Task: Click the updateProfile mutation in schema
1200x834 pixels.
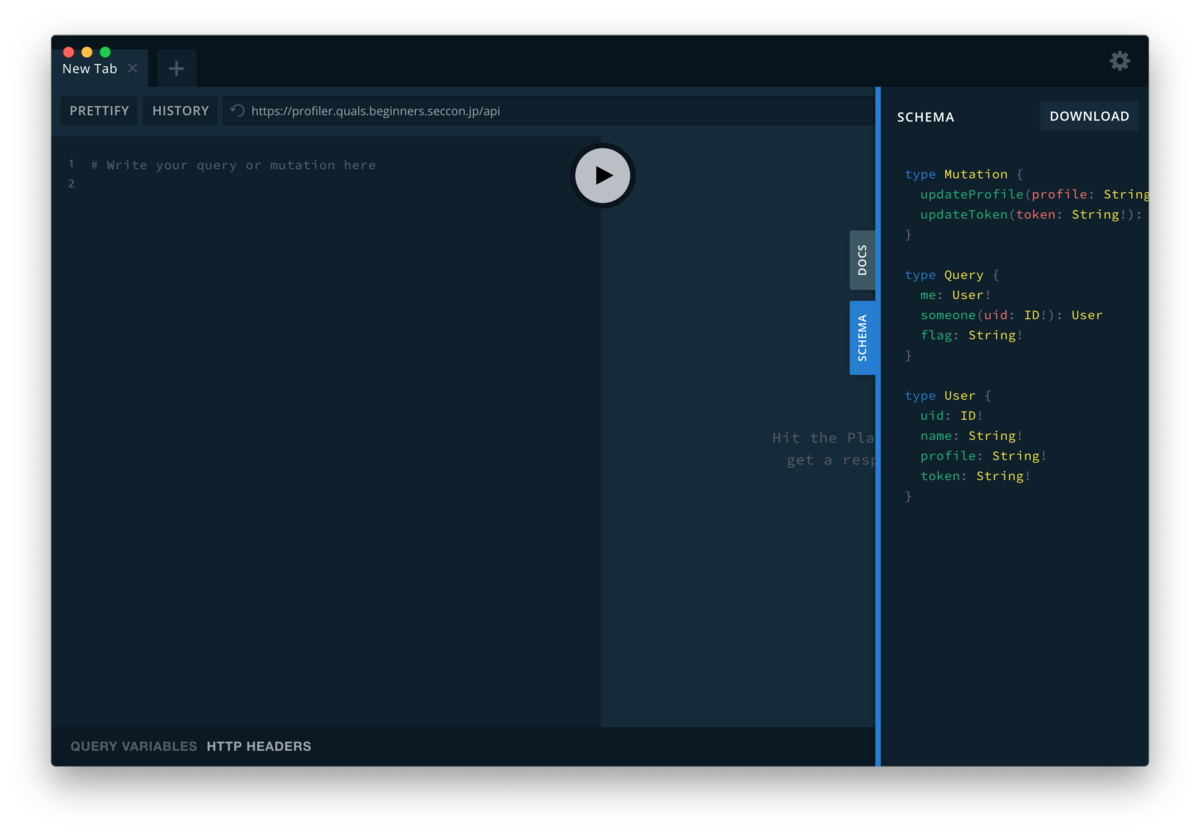Action: [x=972, y=194]
